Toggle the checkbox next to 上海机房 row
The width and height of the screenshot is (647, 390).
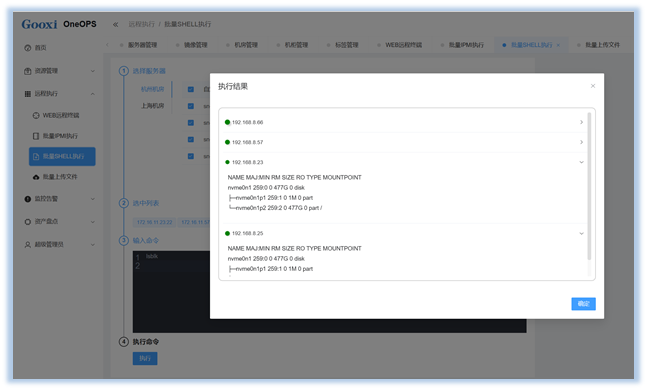pos(191,106)
